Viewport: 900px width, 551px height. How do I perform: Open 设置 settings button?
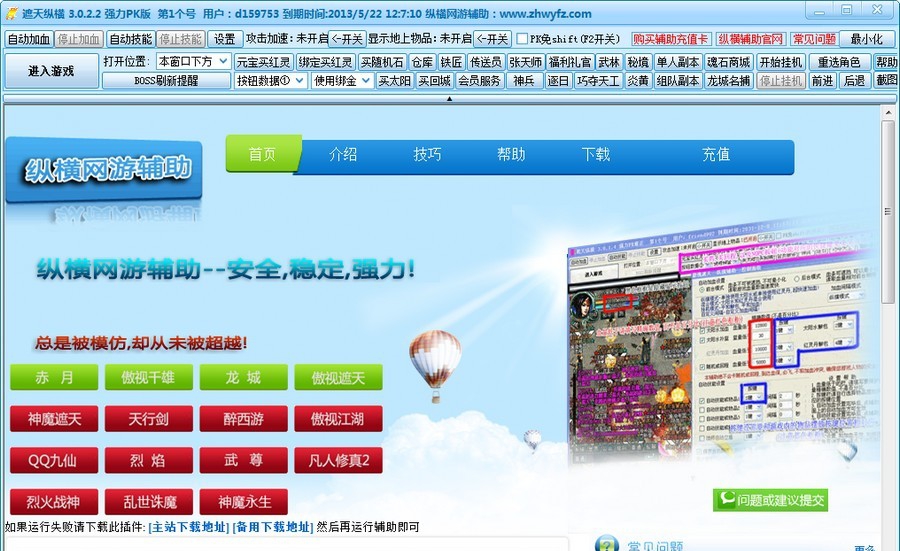224,39
